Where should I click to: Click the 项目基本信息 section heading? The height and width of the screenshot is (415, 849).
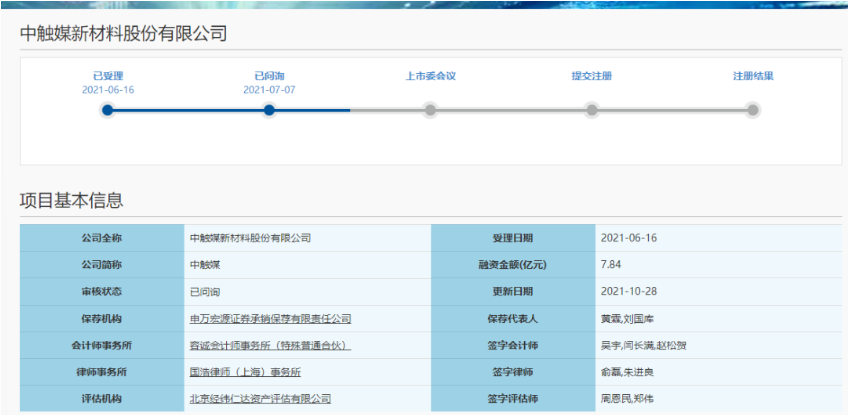click(71, 200)
